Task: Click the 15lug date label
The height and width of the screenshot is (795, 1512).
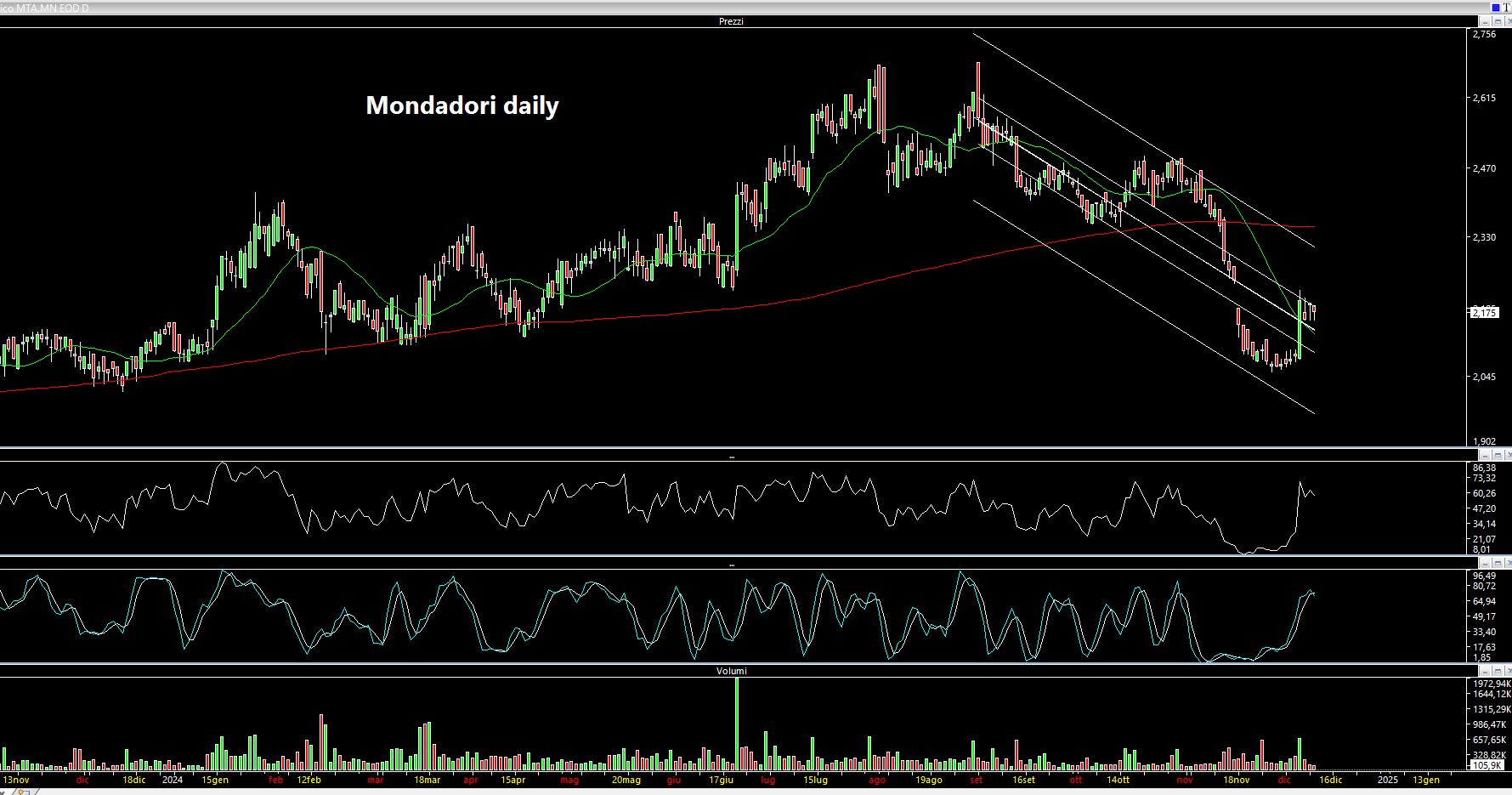Action: pyautogui.click(x=815, y=780)
